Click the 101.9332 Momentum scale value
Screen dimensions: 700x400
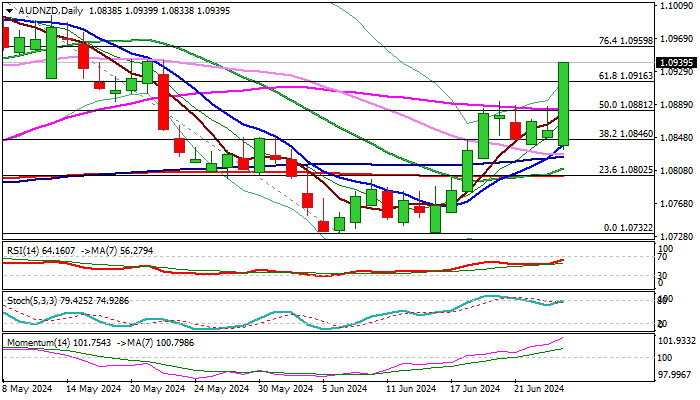click(x=678, y=341)
